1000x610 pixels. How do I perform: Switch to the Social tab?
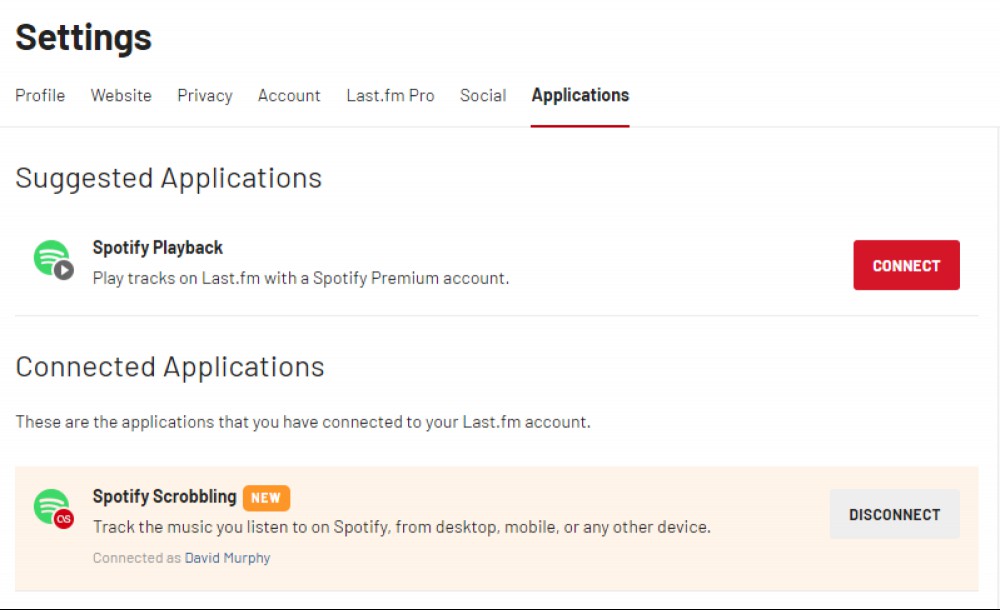coord(483,95)
